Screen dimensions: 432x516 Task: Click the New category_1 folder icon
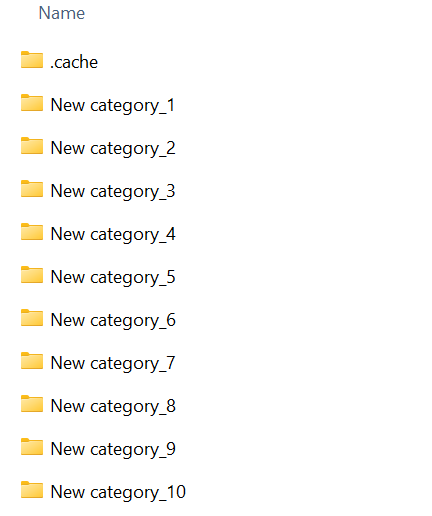pos(32,103)
